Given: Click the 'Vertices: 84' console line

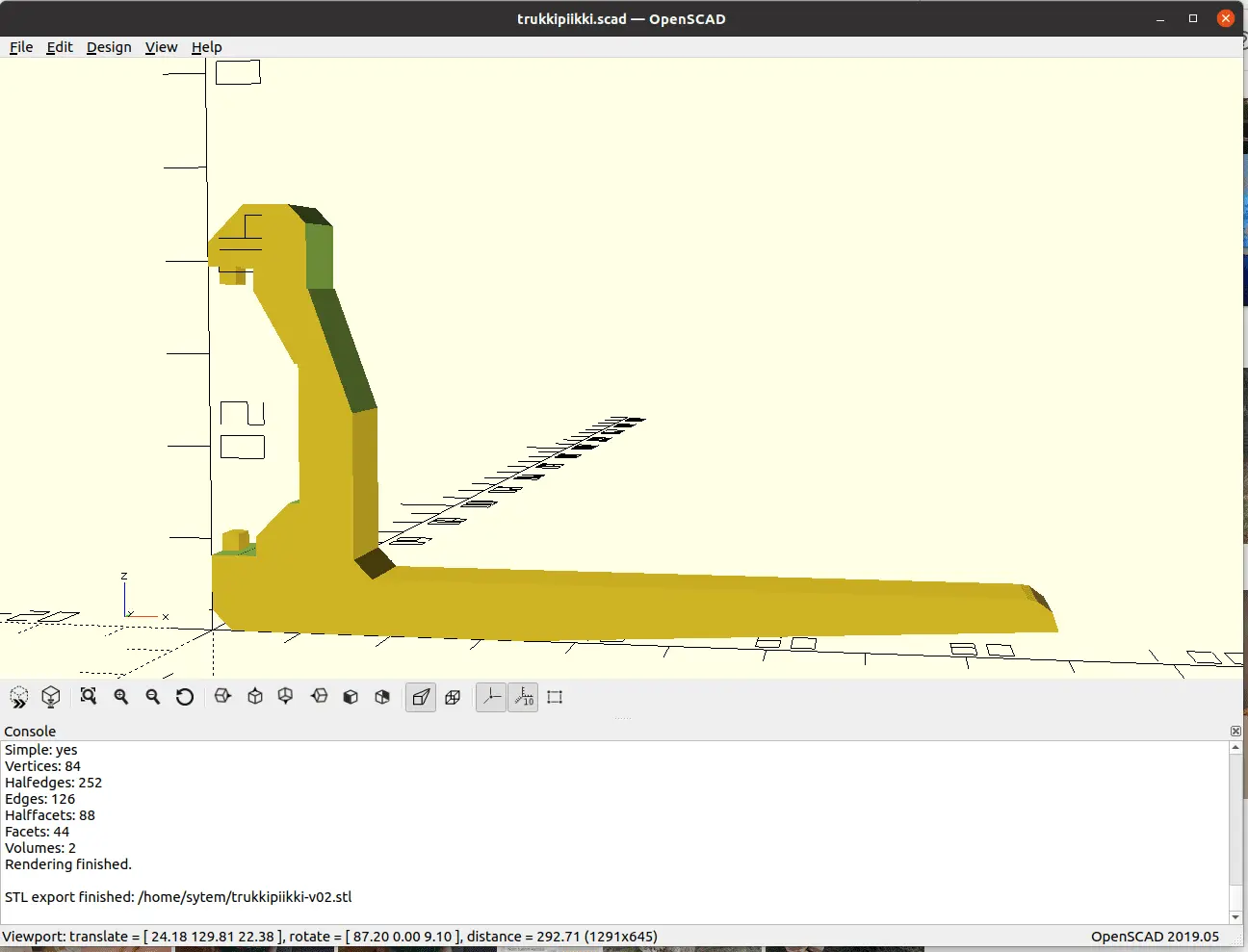Looking at the screenshot, I should (x=42, y=766).
